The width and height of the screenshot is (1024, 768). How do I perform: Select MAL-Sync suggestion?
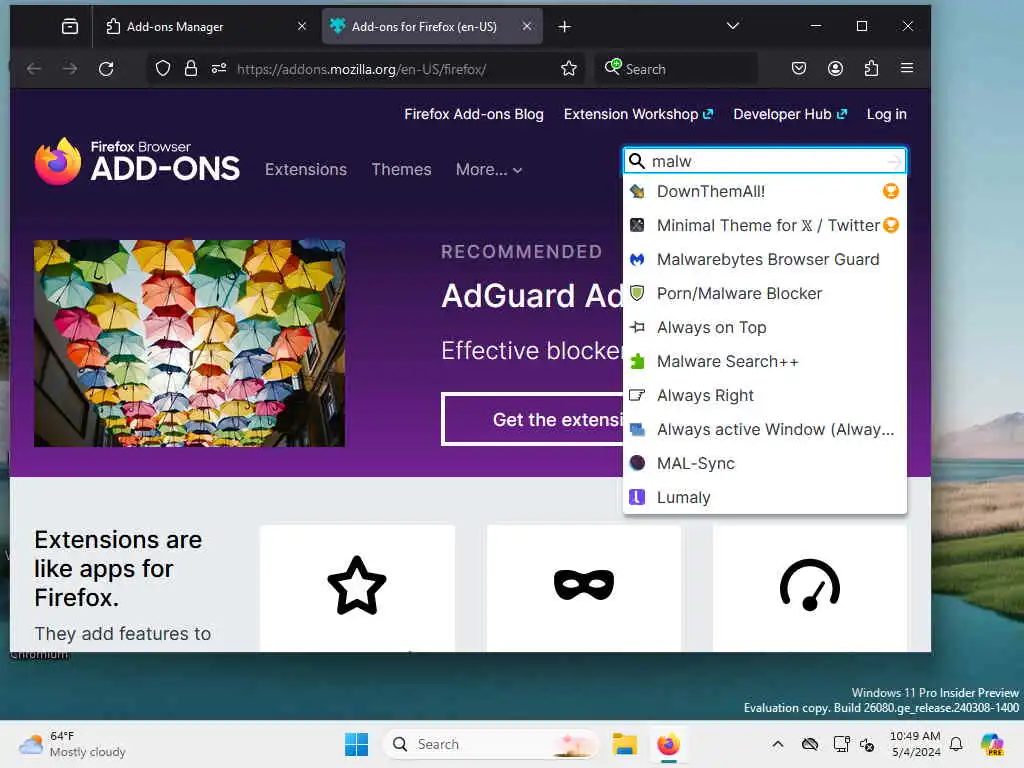click(765, 463)
